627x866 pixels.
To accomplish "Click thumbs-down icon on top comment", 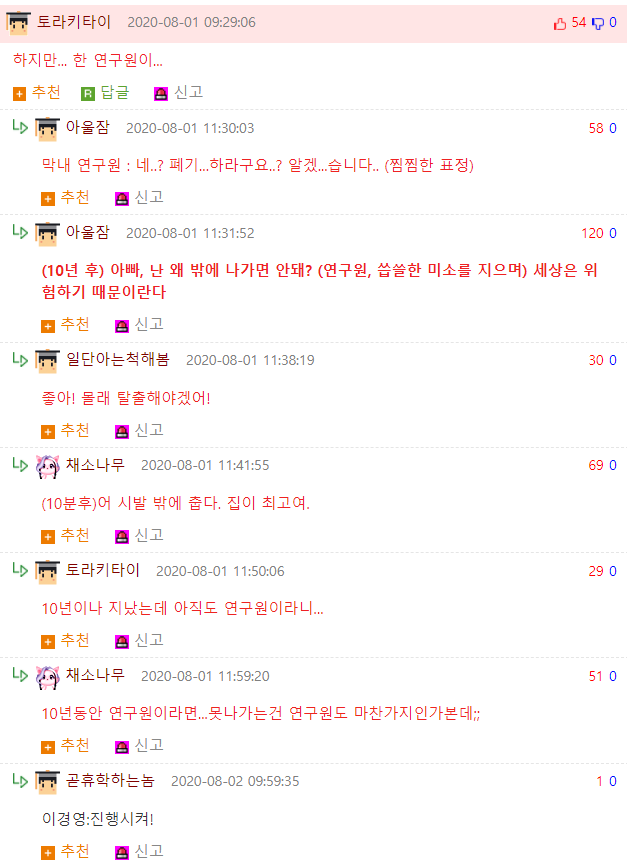I will pos(598,23).
